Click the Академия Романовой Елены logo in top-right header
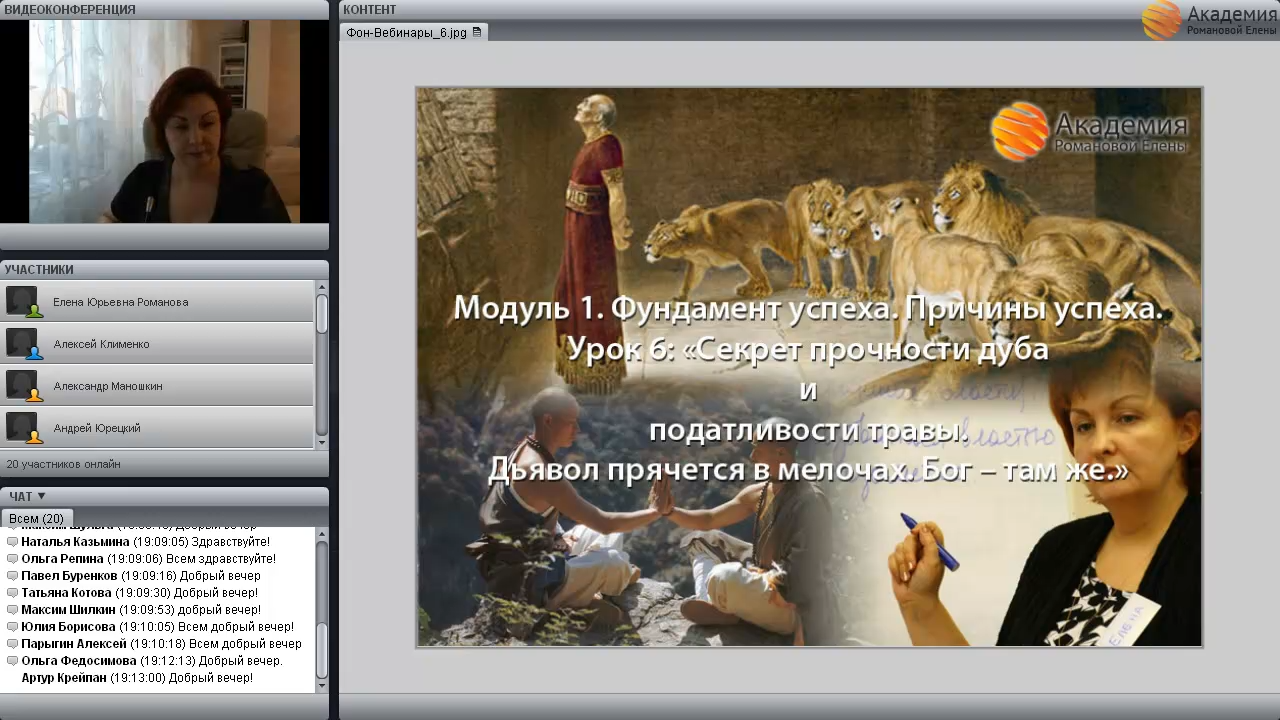1280x720 pixels. 1209,19
